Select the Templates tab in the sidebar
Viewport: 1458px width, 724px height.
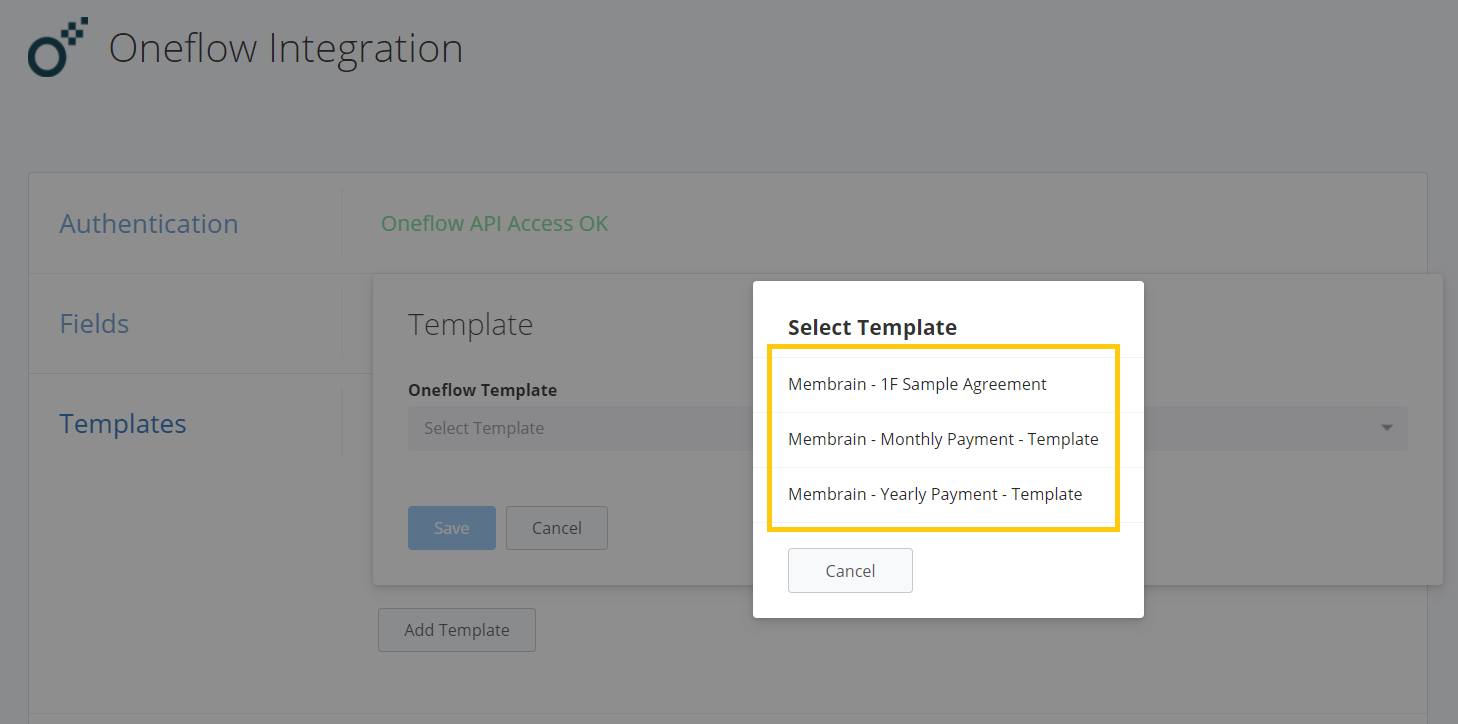click(122, 423)
